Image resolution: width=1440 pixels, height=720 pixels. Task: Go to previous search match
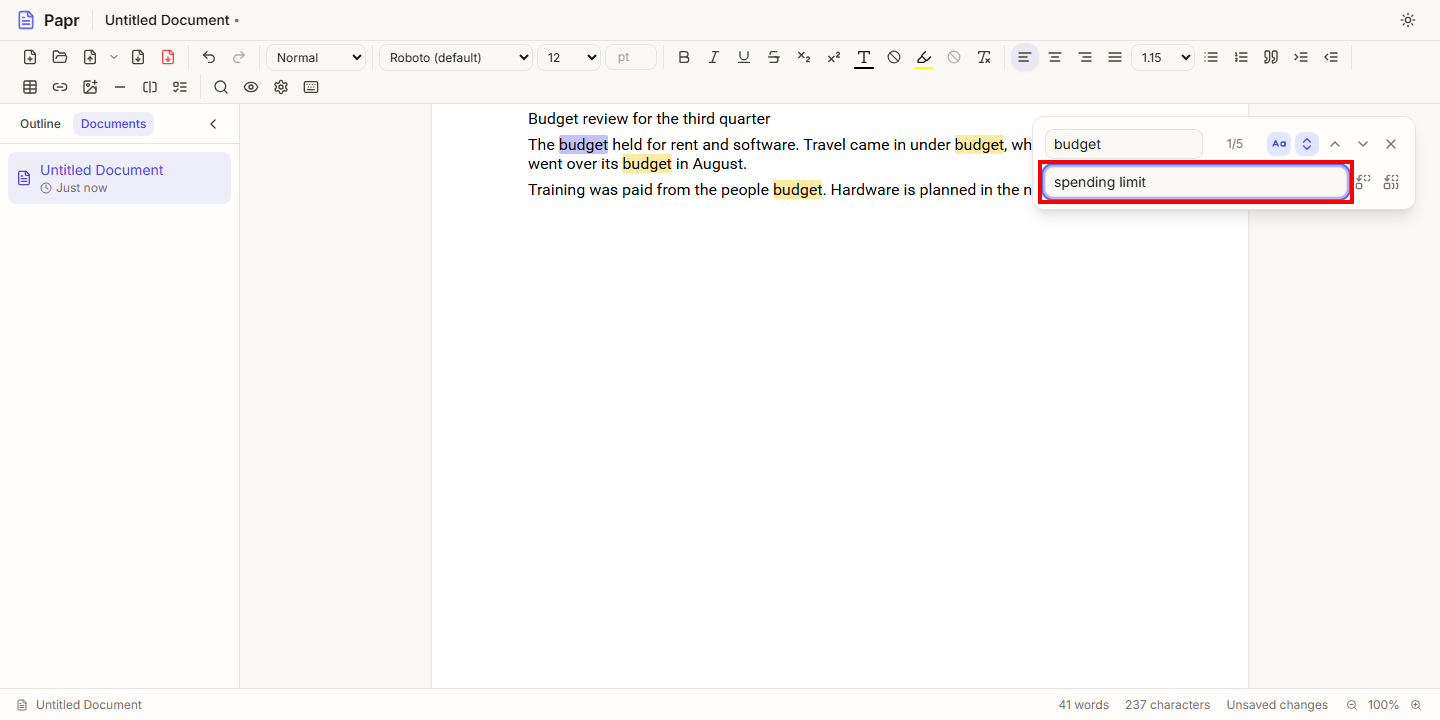point(1335,144)
